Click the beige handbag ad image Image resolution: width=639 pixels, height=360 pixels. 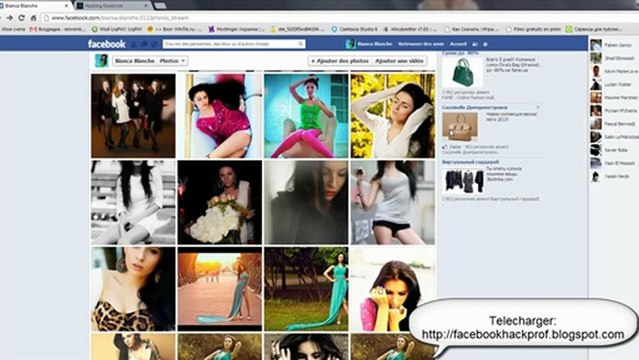(460, 127)
